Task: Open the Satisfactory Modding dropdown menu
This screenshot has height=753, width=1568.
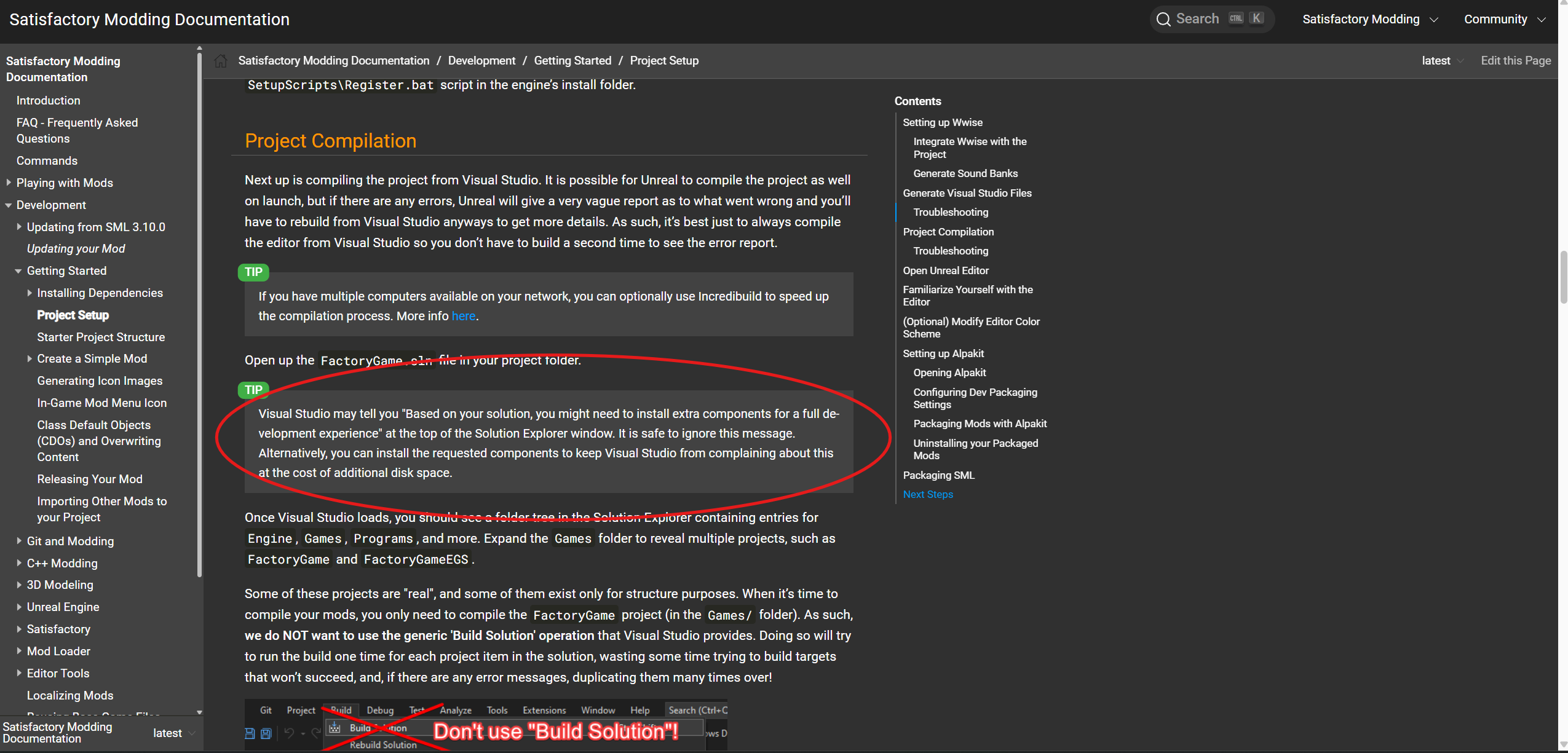Action: pos(1370,19)
